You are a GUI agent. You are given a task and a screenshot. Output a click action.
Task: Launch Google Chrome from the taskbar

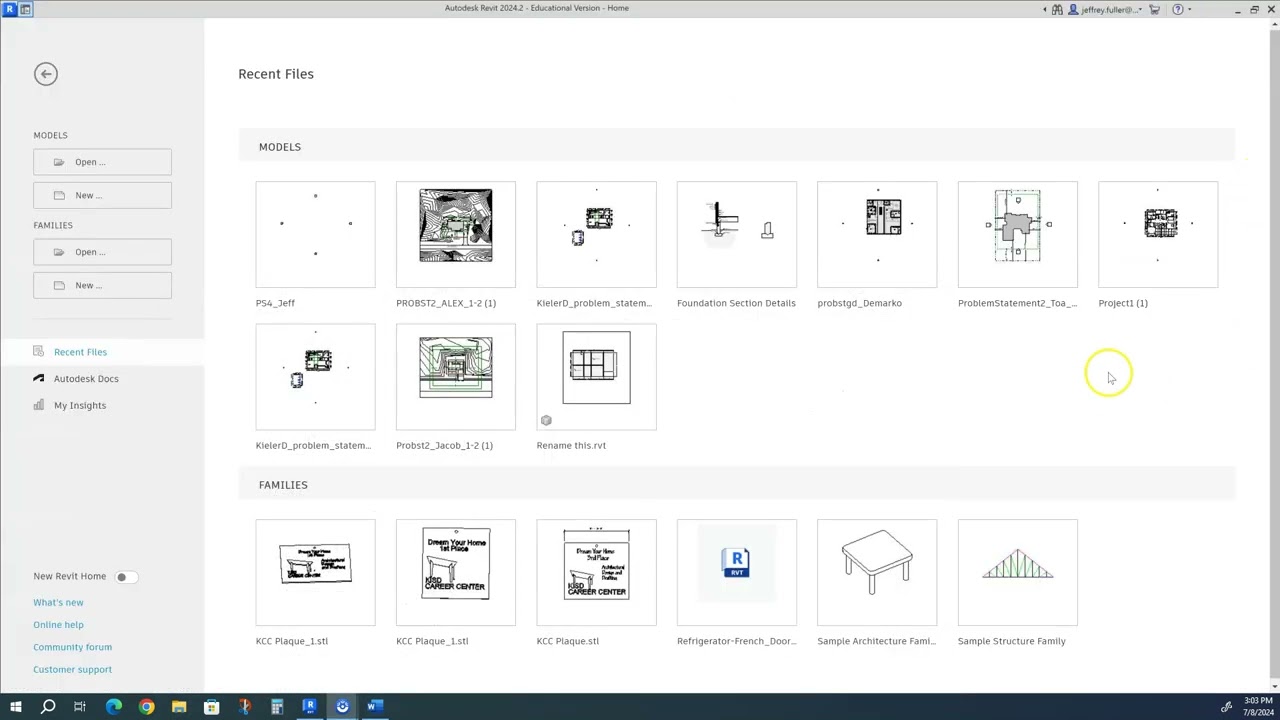click(146, 707)
